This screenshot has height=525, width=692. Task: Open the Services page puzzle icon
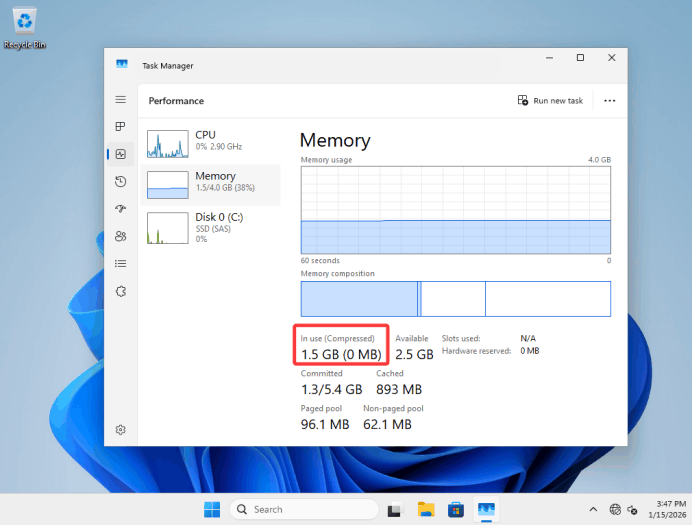click(120, 291)
